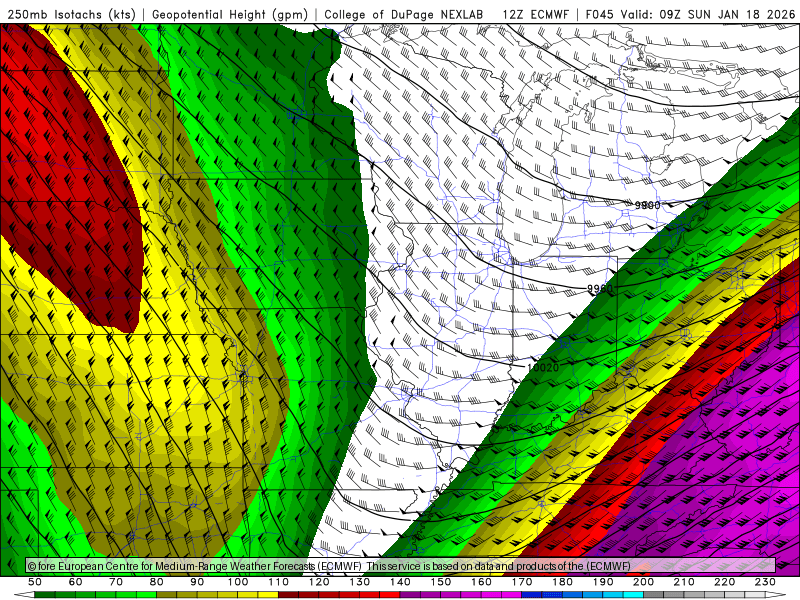Viewport: 800px width, 600px height.
Task: Click the 100 knot scale label
Action: pos(238,582)
